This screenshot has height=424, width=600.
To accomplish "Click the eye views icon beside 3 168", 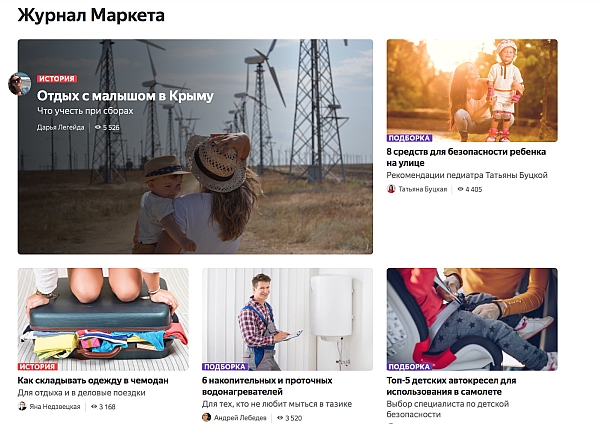I will pos(94,406).
